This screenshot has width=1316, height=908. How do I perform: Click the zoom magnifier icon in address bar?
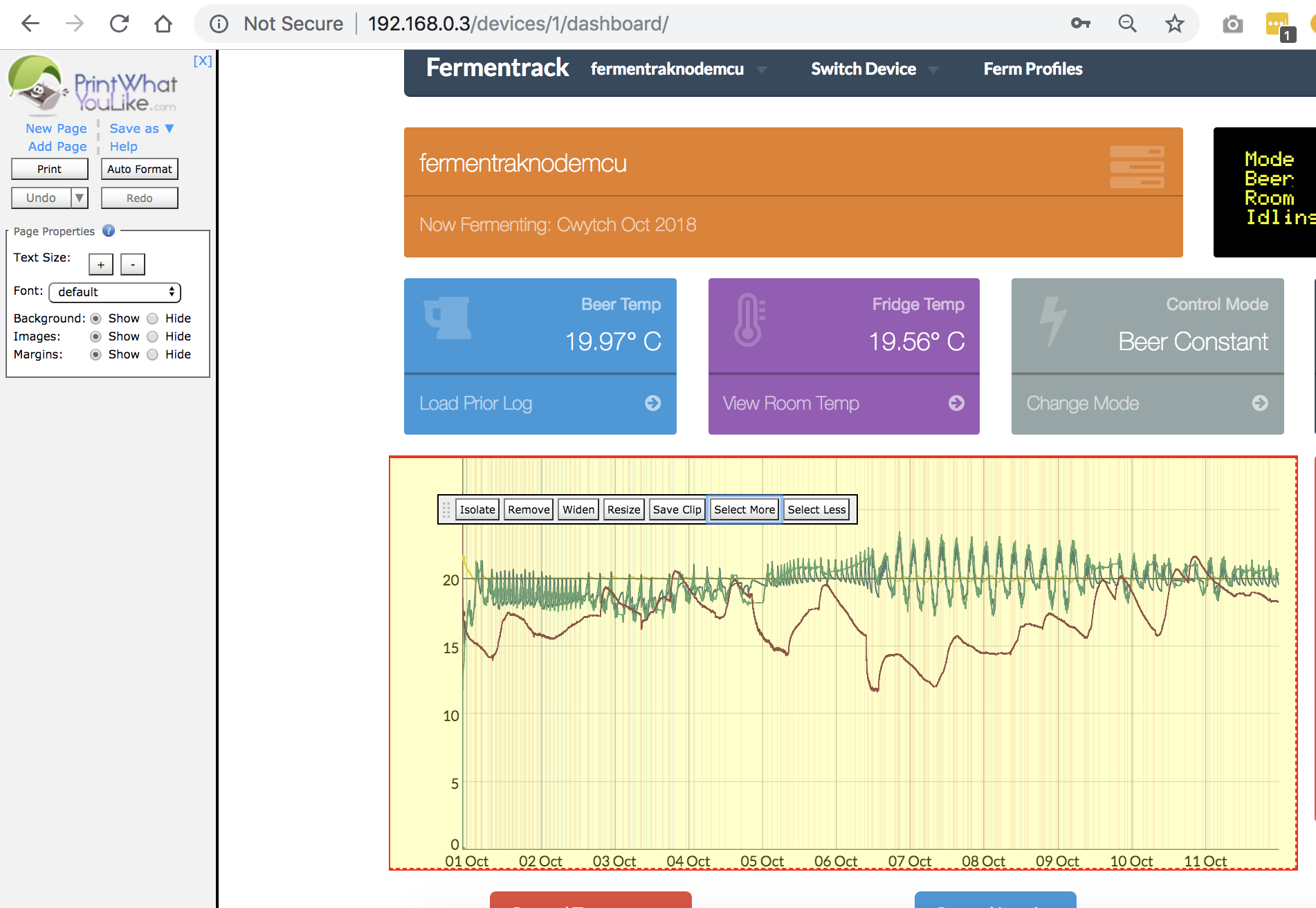tap(1128, 24)
